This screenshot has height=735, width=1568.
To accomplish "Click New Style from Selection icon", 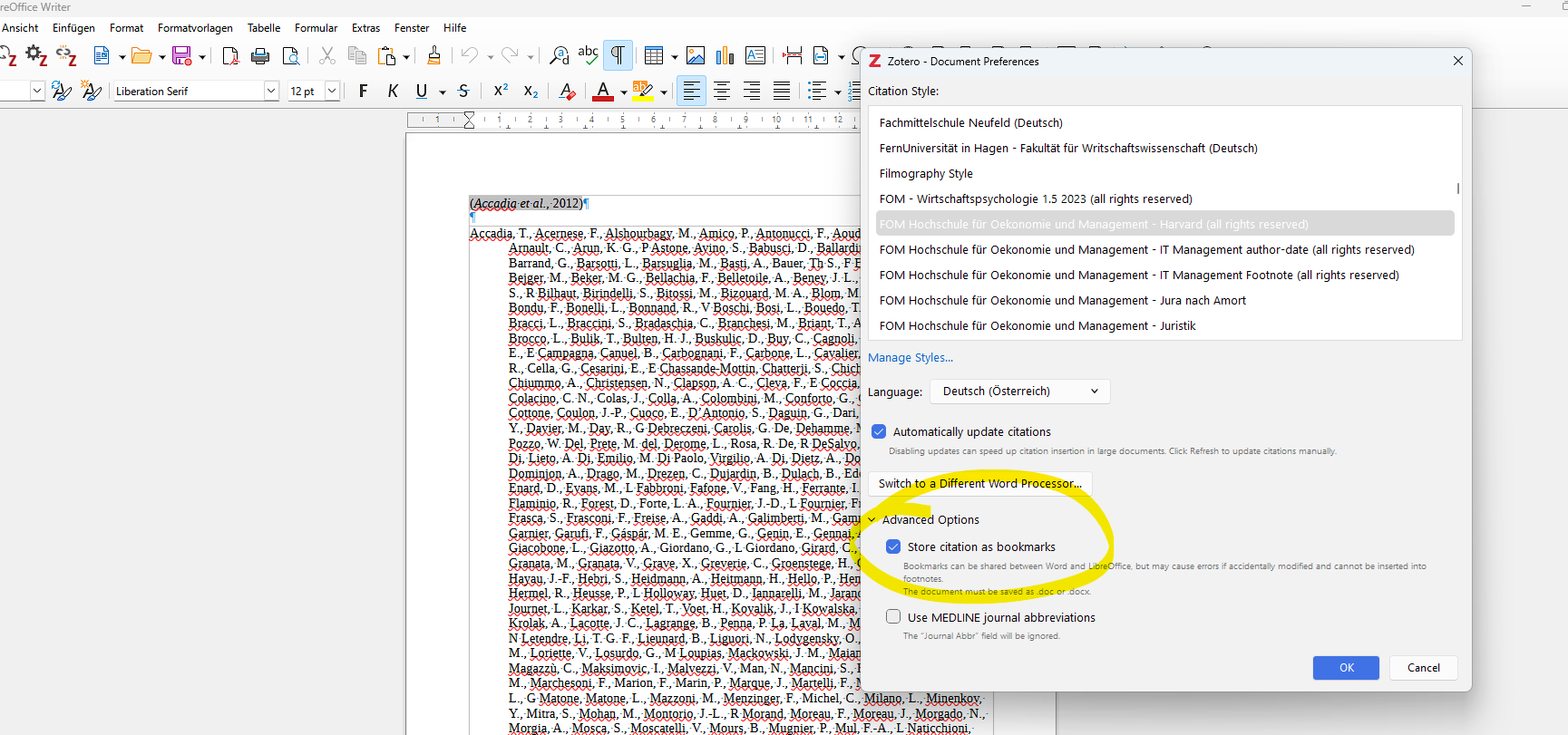I will (91, 91).
